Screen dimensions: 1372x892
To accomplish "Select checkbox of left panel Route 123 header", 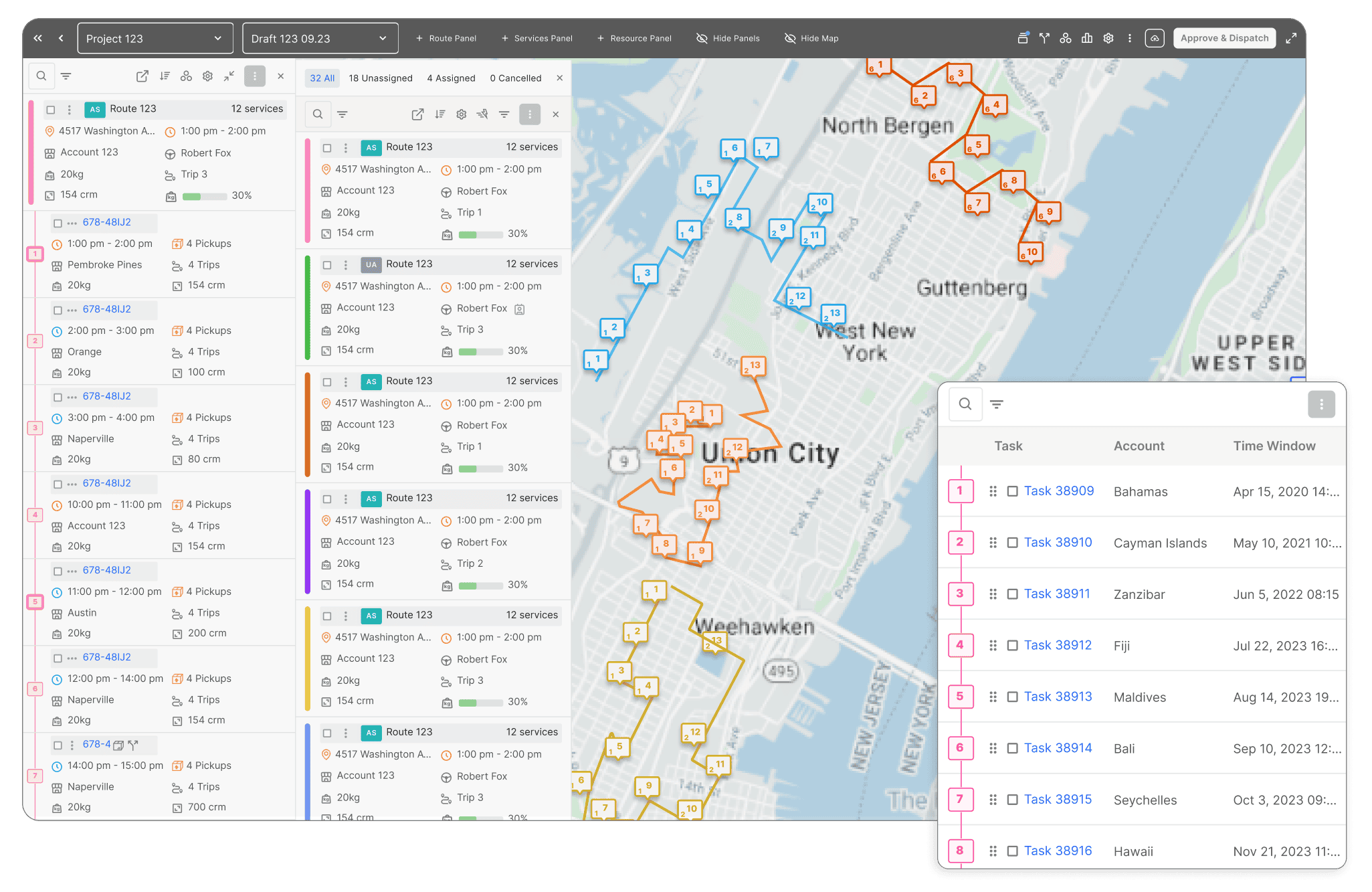I will coord(51,109).
